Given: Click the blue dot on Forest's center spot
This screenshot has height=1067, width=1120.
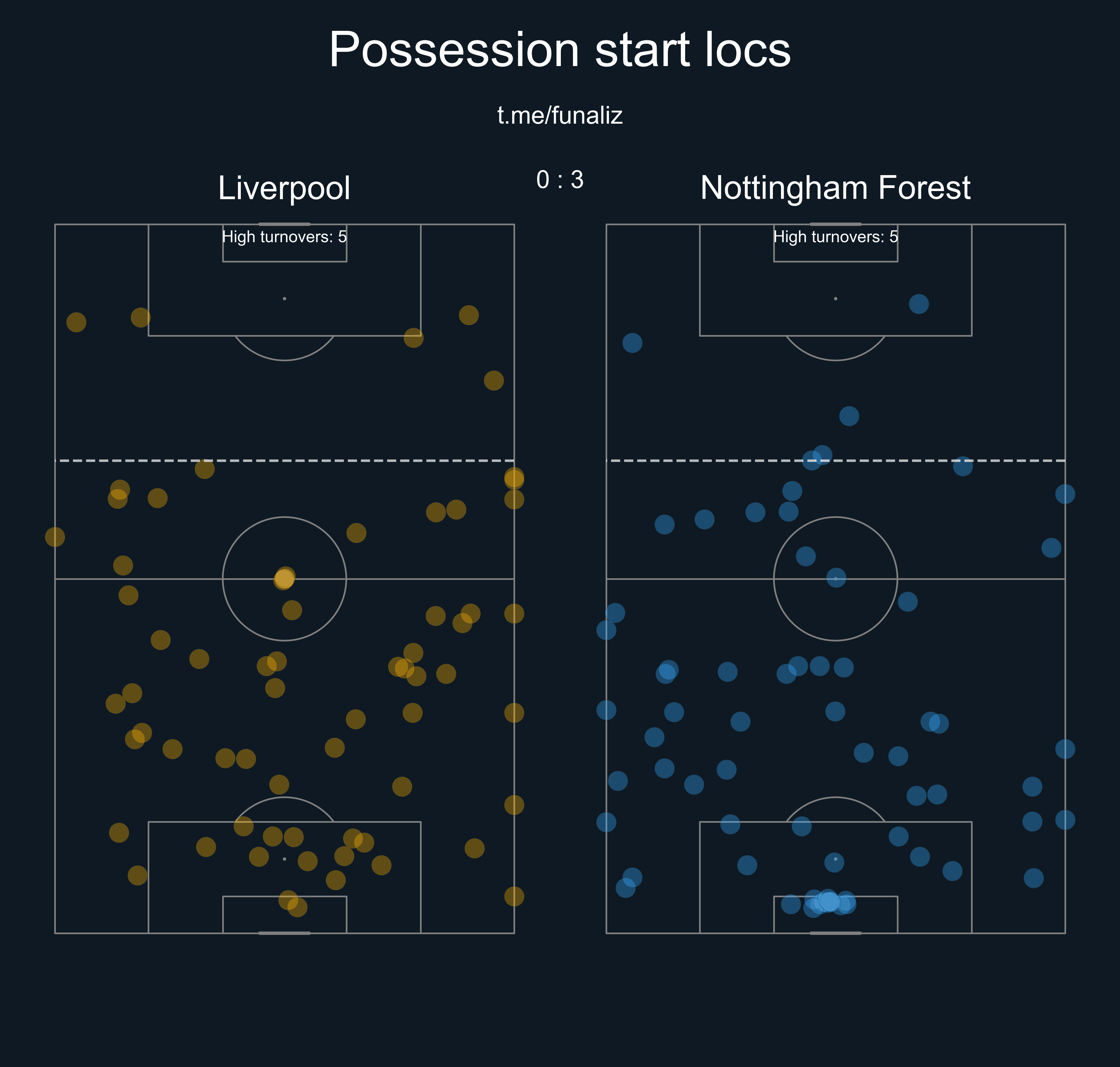Looking at the screenshot, I should pyautogui.click(x=836, y=578).
